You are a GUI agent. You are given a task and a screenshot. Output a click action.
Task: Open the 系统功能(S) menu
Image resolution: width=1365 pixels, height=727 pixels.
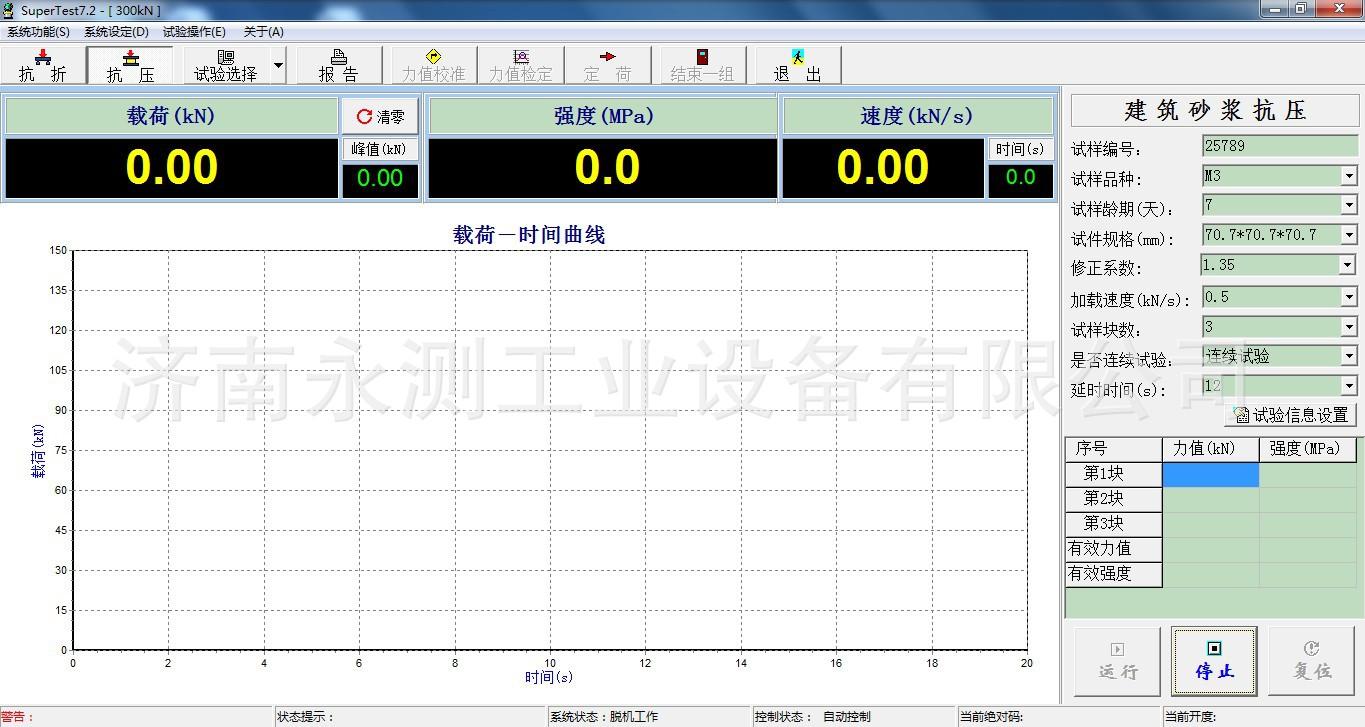pyautogui.click(x=38, y=32)
